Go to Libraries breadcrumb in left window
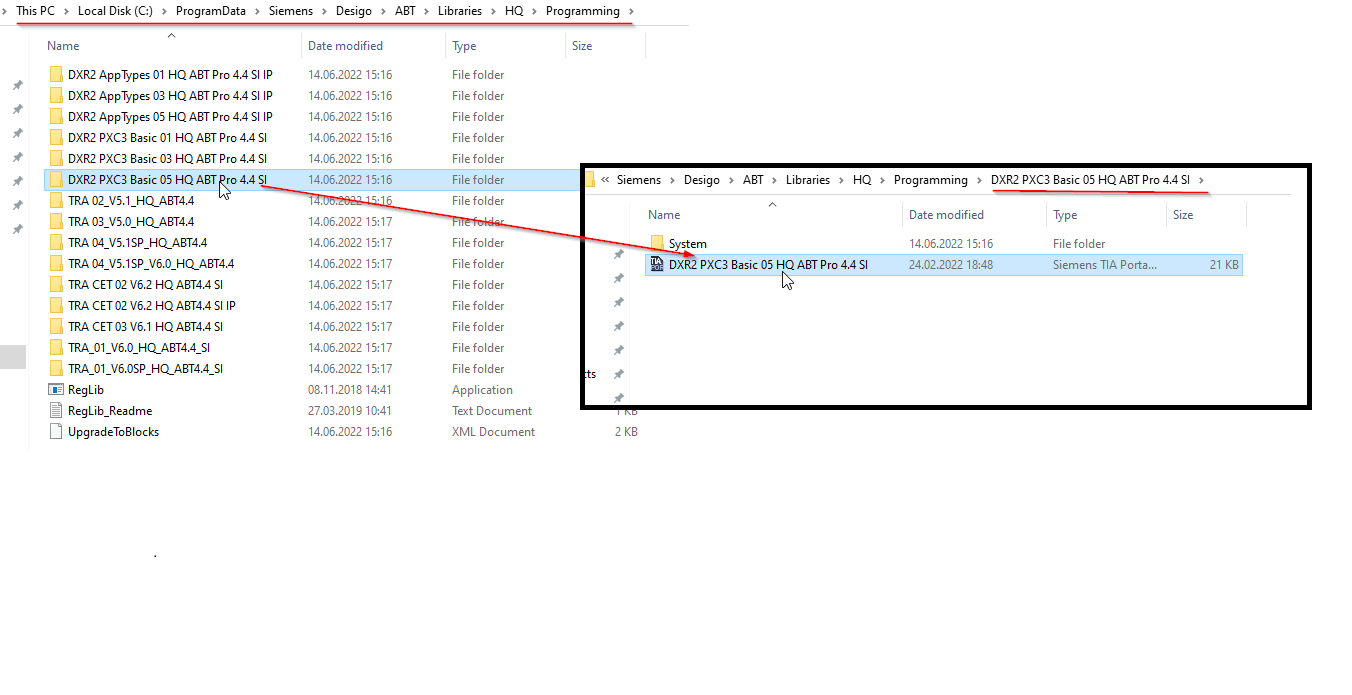 (x=460, y=11)
